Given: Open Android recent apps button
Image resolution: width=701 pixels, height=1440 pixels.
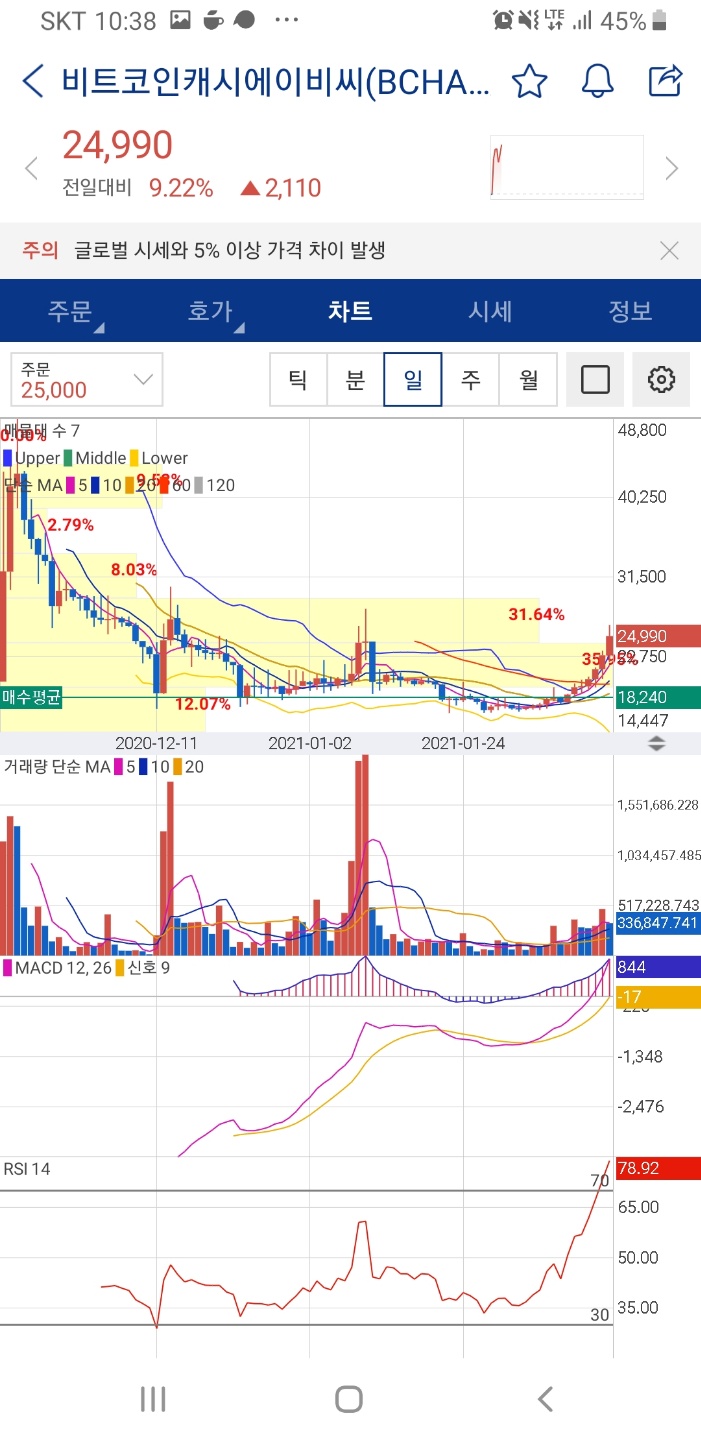Looking at the screenshot, I should [x=152, y=1398].
